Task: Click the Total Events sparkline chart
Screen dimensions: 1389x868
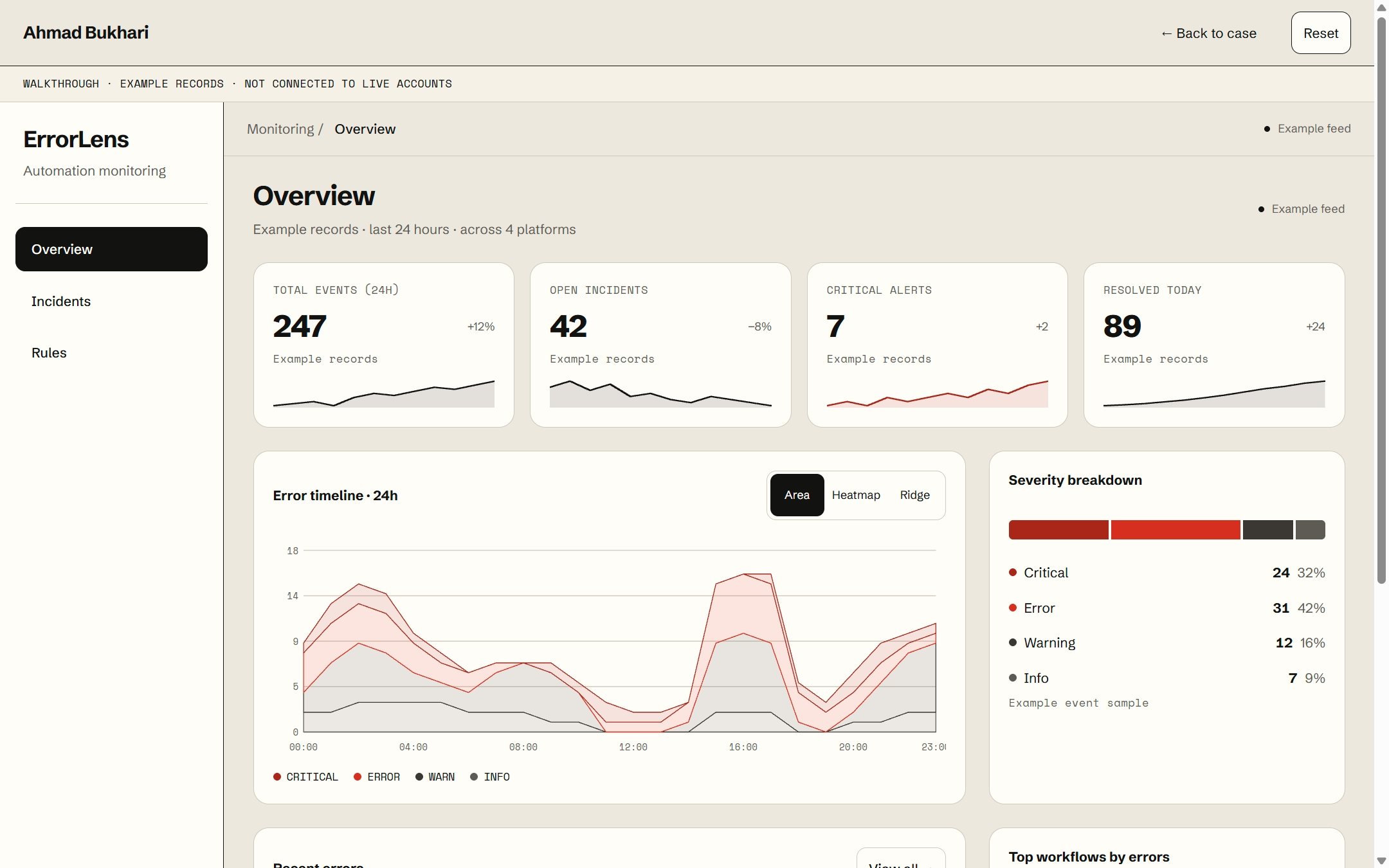Action: click(384, 393)
